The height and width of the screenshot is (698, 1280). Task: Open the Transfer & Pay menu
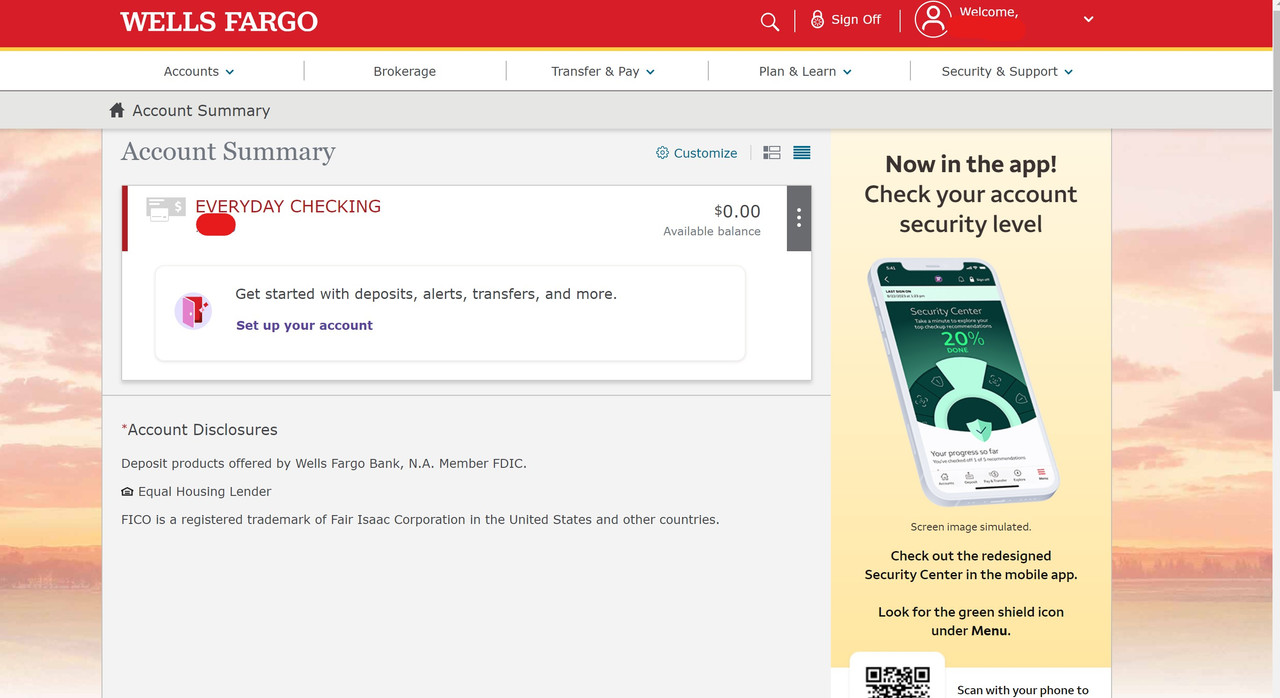point(603,71)
